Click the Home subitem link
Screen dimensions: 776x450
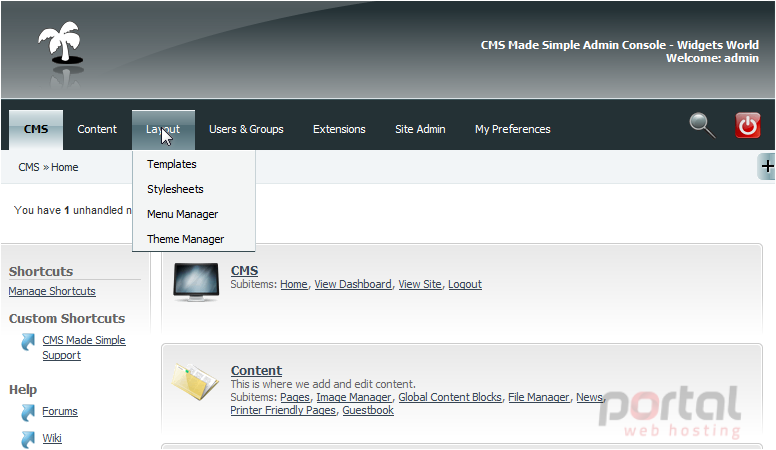[294, 284]
